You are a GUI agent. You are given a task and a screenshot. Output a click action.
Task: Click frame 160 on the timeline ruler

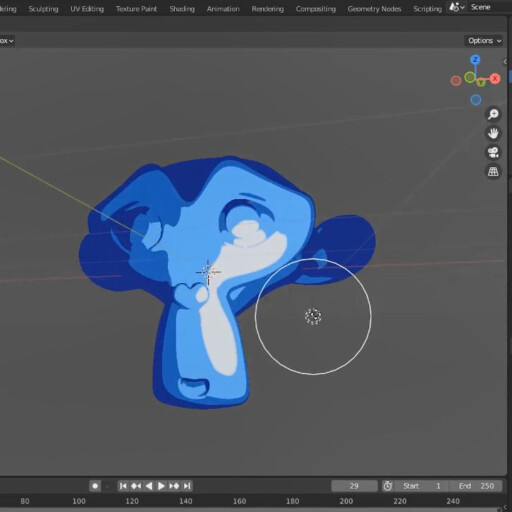click(x=239, y=501)
